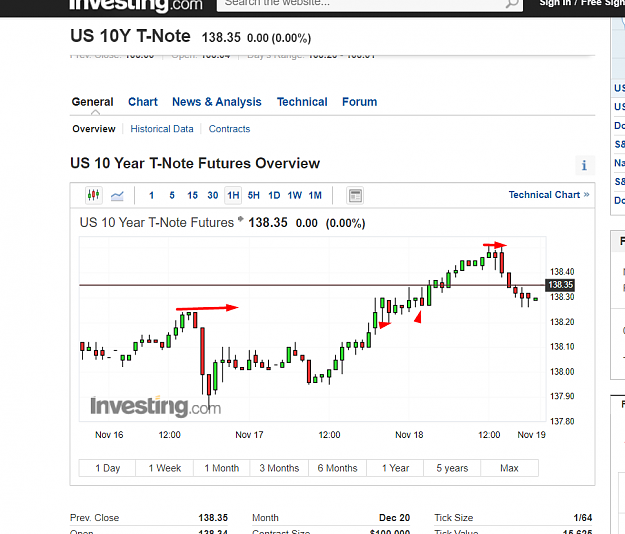Show the 6 Months range
625x534 pixels.
(x=337, y=468)
